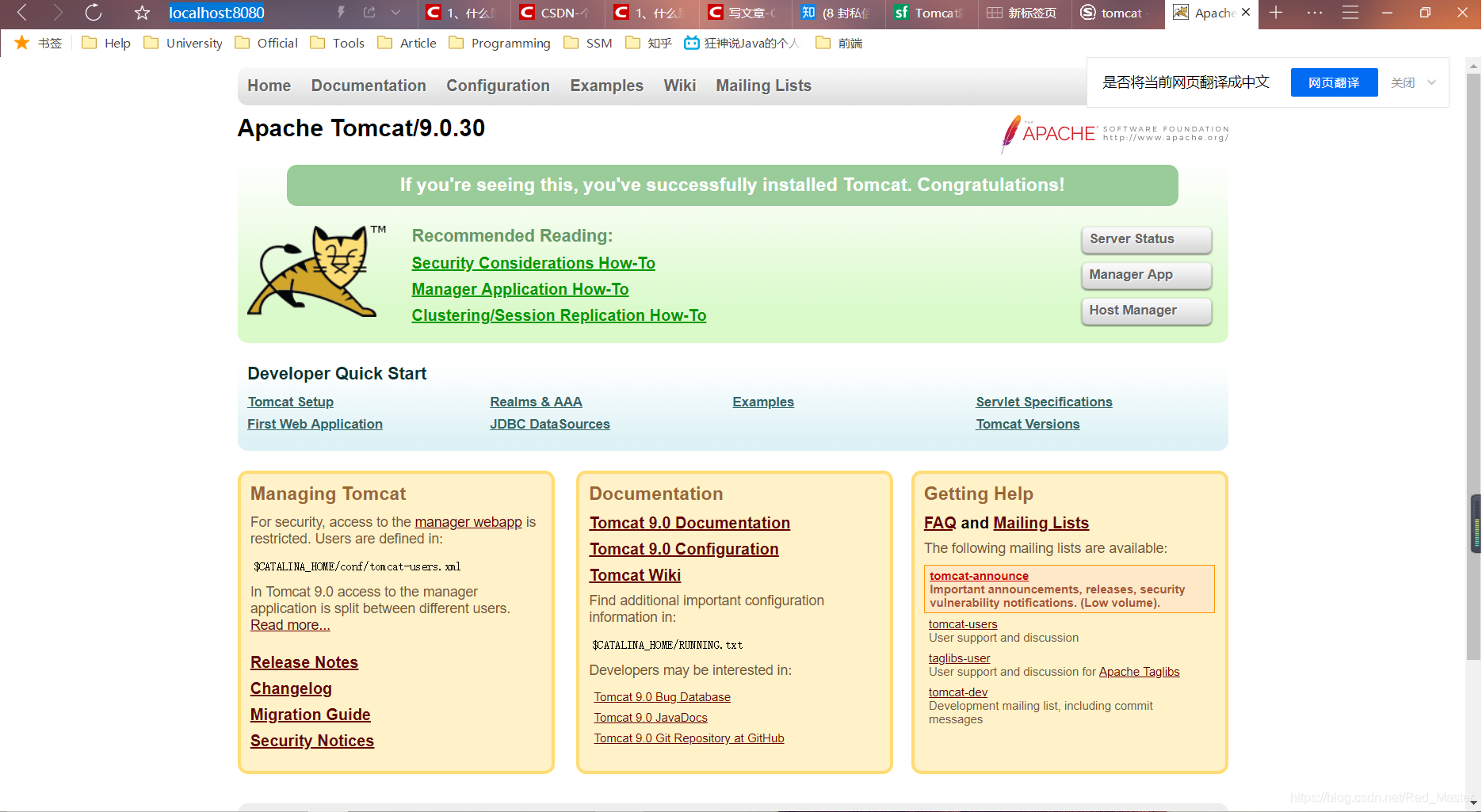Open the 知乎 bookmark folder

648,43
